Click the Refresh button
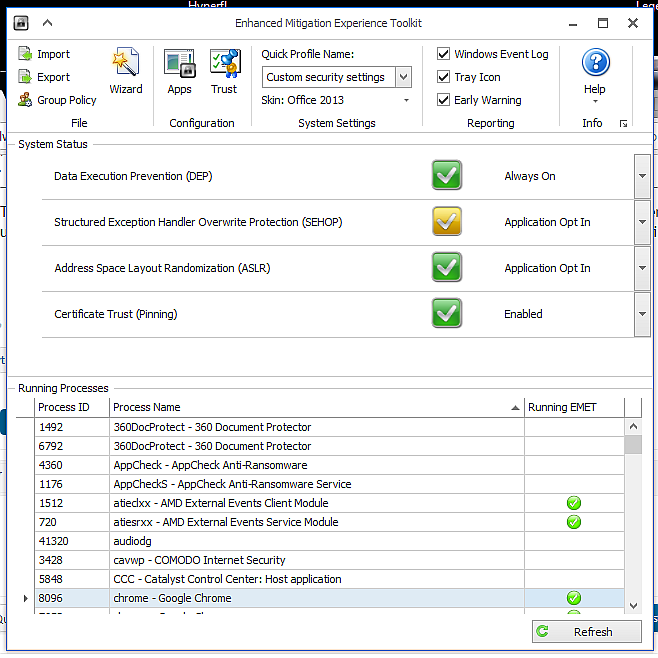 [587, 631]
